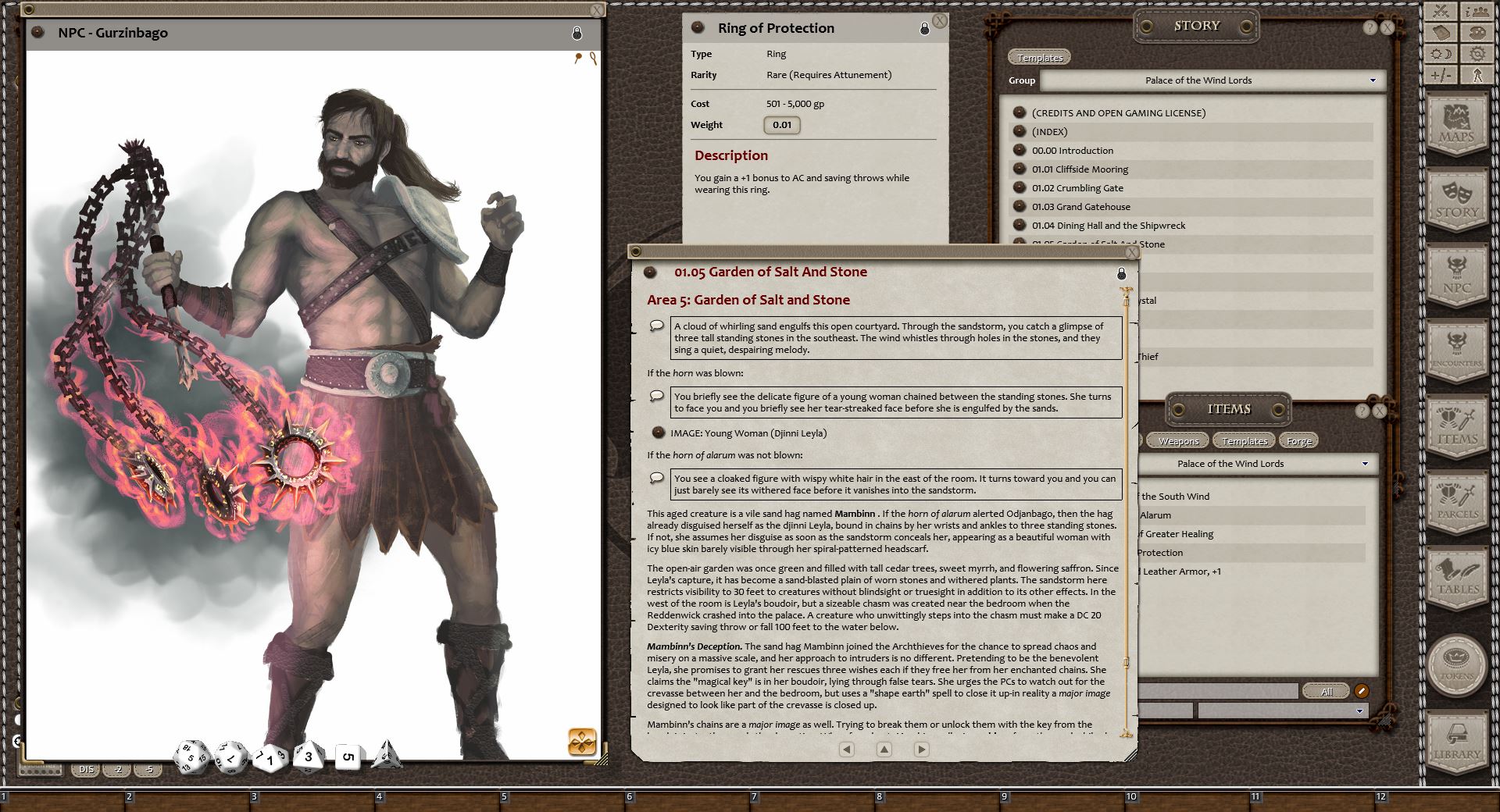Open the colors palette icon
The width and height of the screenshot is (1500, 812).
click(x=1477, y=33)
